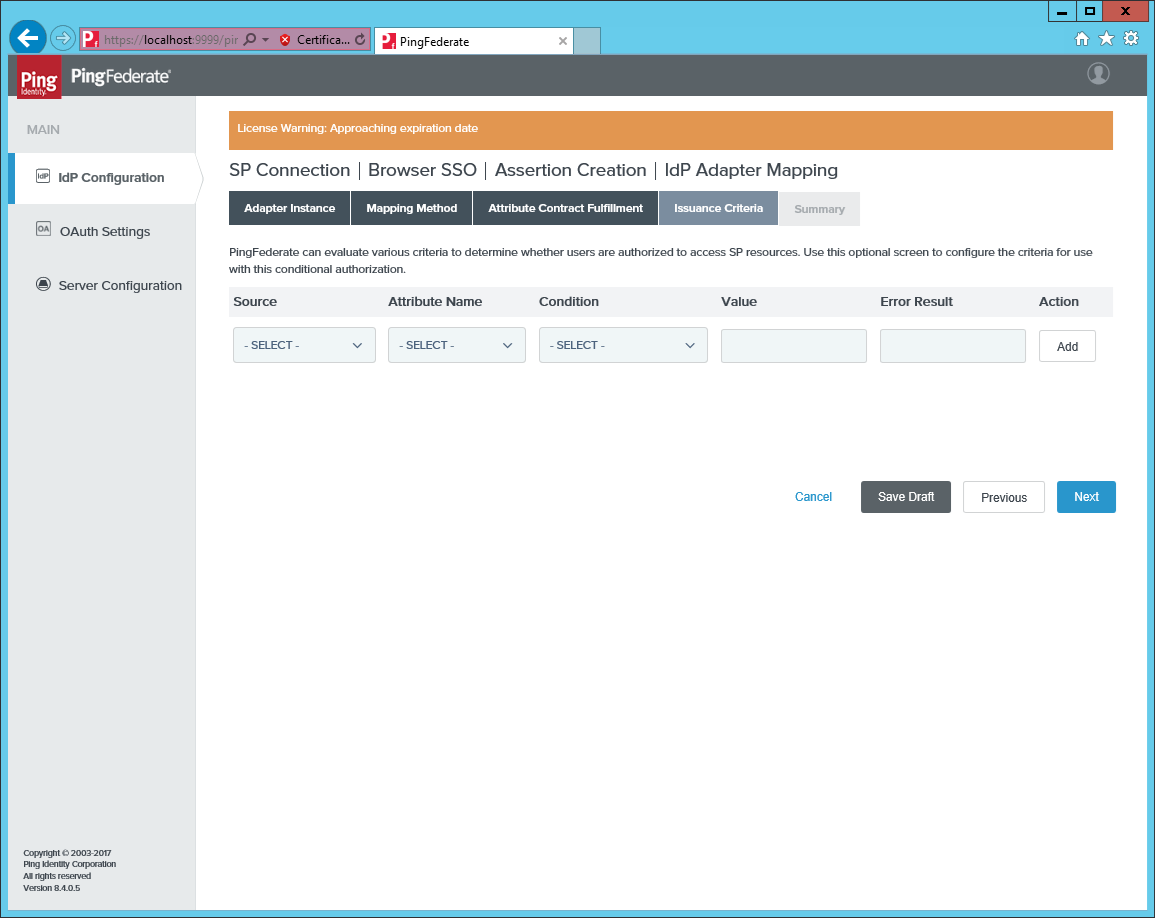Click the localhost address bar URL
This screenshot has width=1155, height=918.
click(171, 40)
